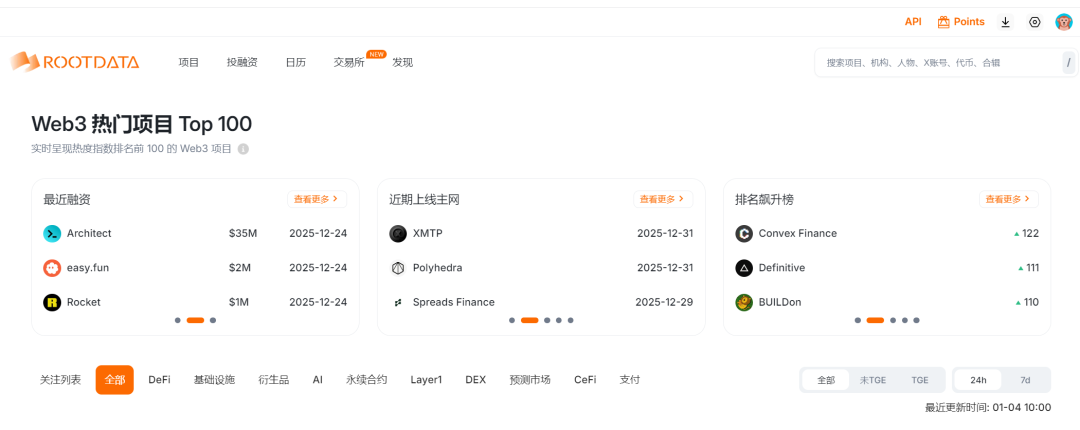Open the 发现 menu

tap(402, 63)
